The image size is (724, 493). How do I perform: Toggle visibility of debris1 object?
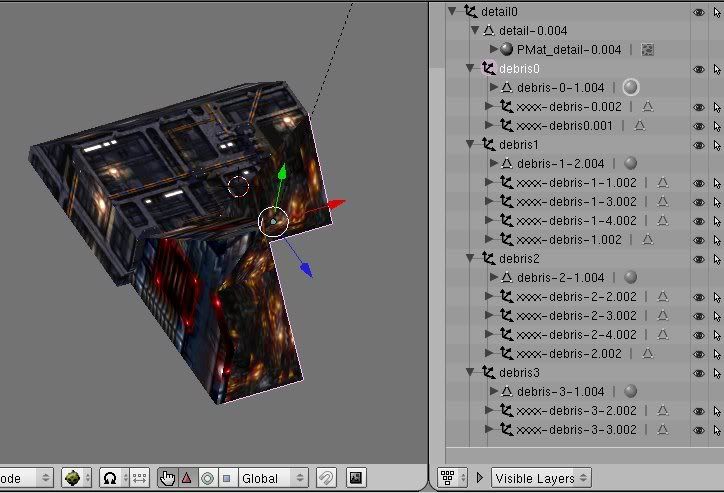698,145
